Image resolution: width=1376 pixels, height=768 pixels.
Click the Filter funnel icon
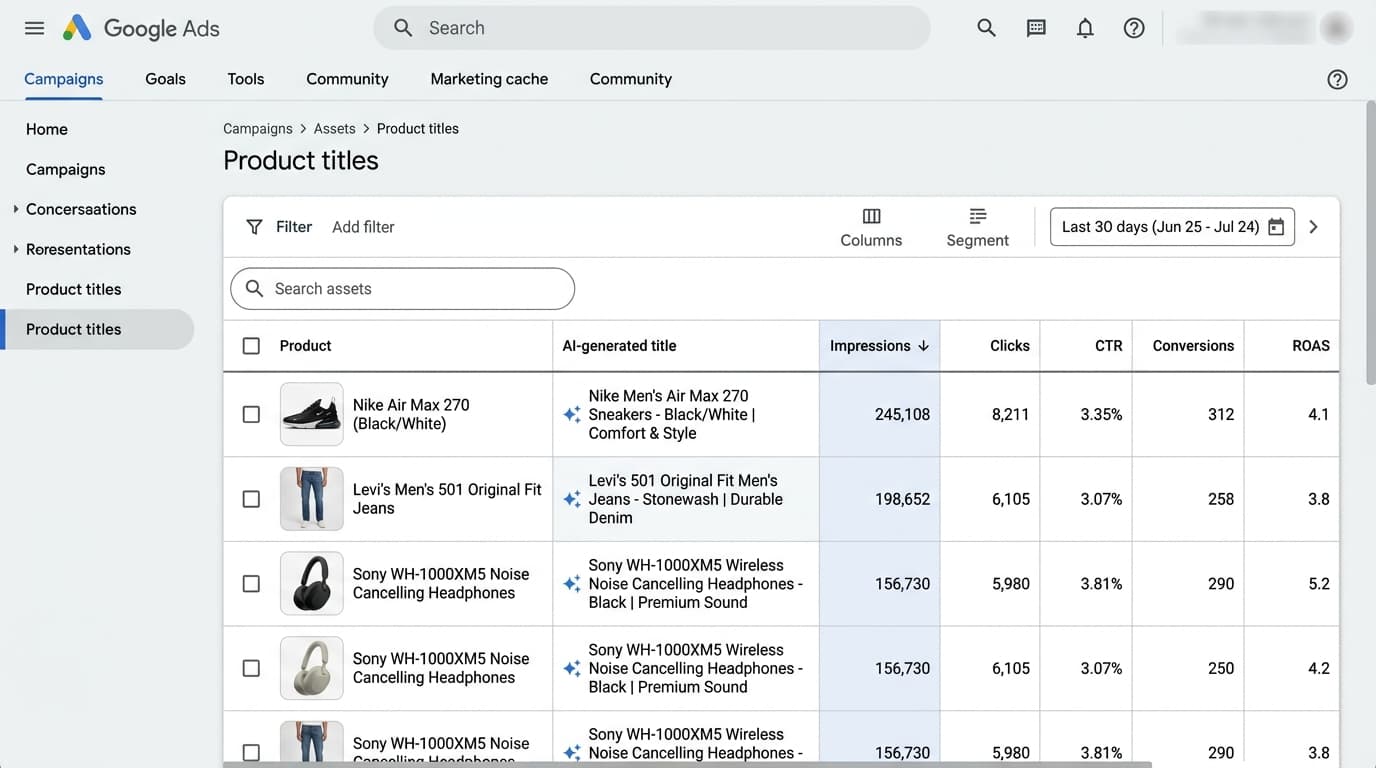point(255,227)
